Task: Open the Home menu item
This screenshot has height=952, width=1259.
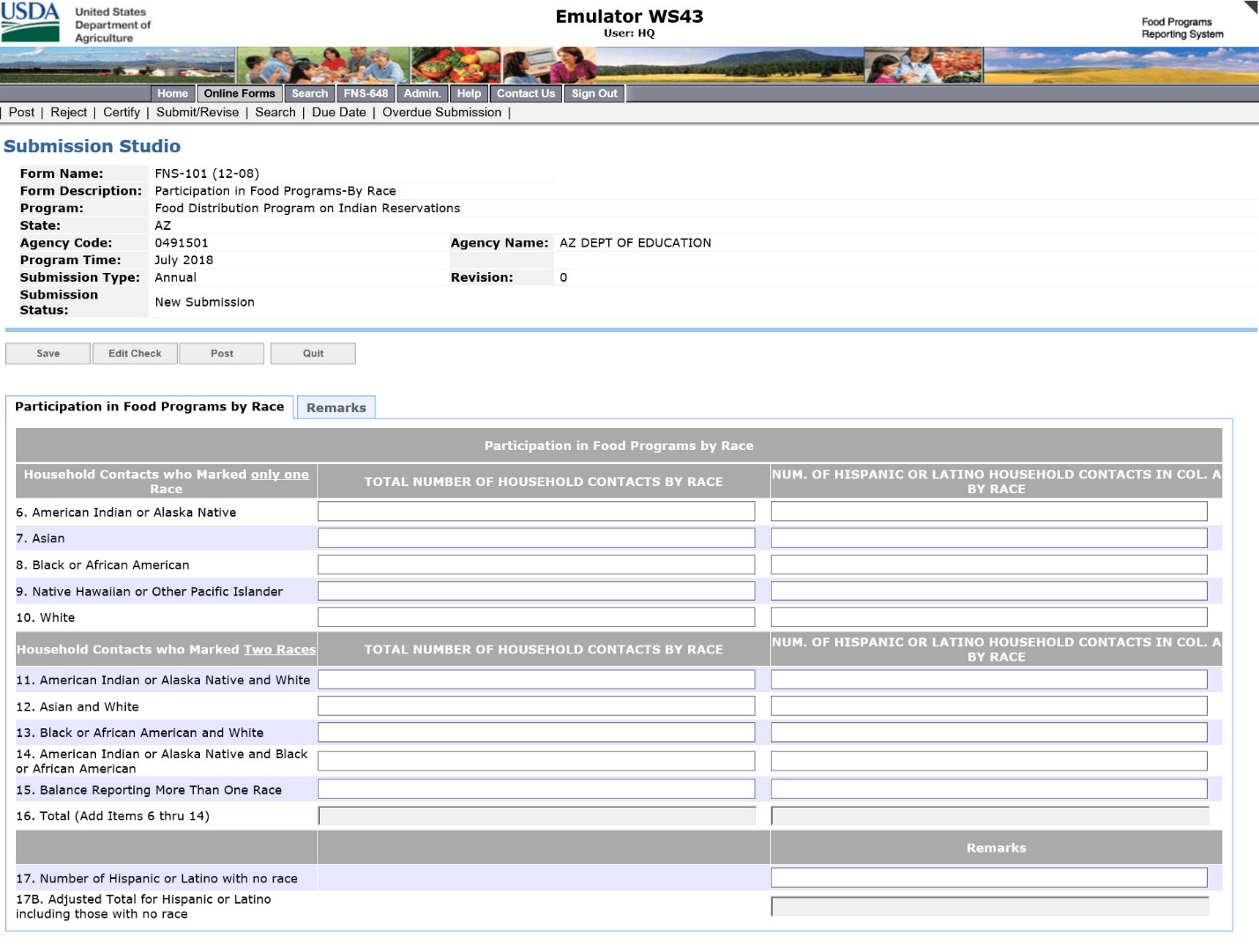Action: tap(173, 93)
